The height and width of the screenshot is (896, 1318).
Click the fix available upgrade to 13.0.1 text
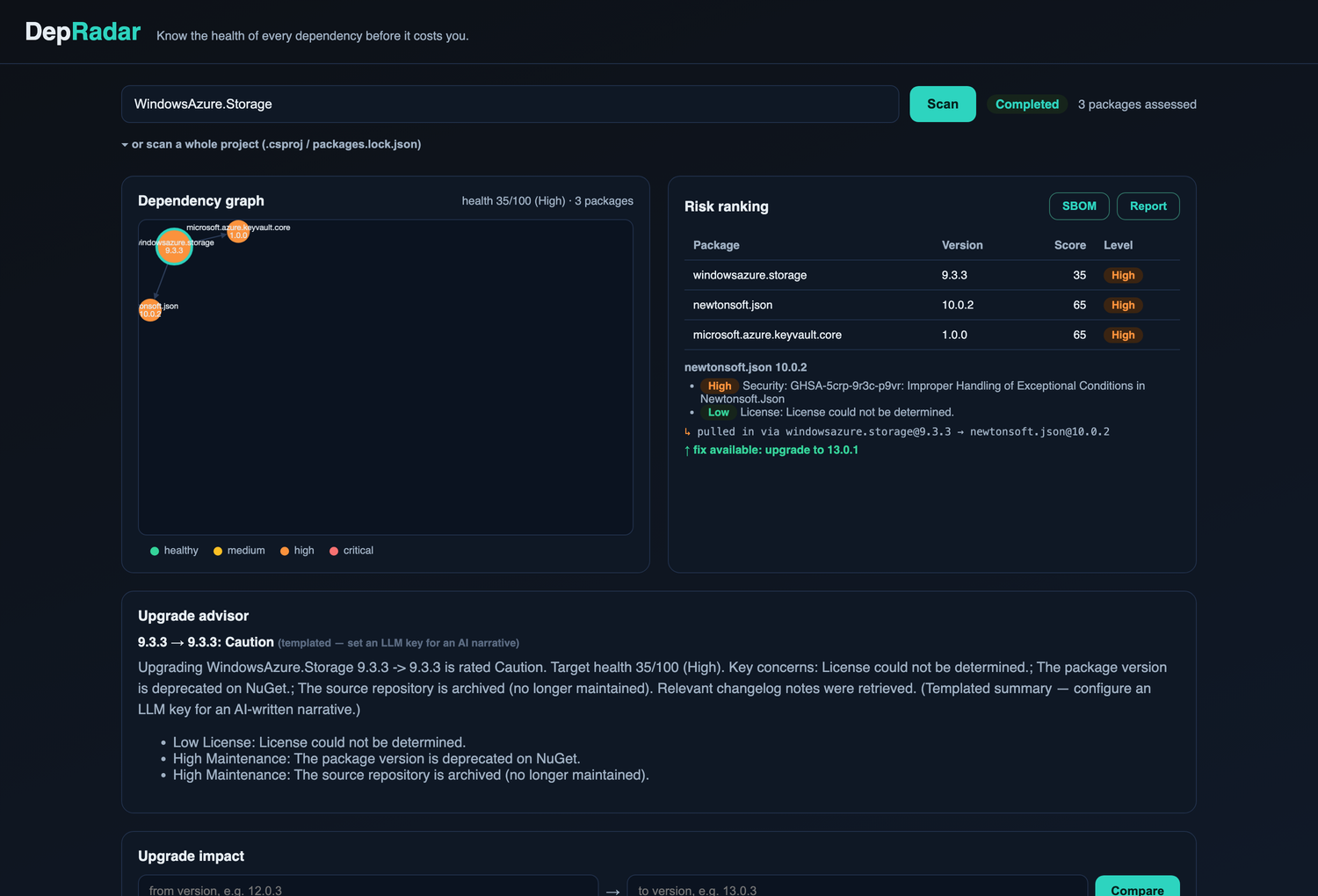771,450
